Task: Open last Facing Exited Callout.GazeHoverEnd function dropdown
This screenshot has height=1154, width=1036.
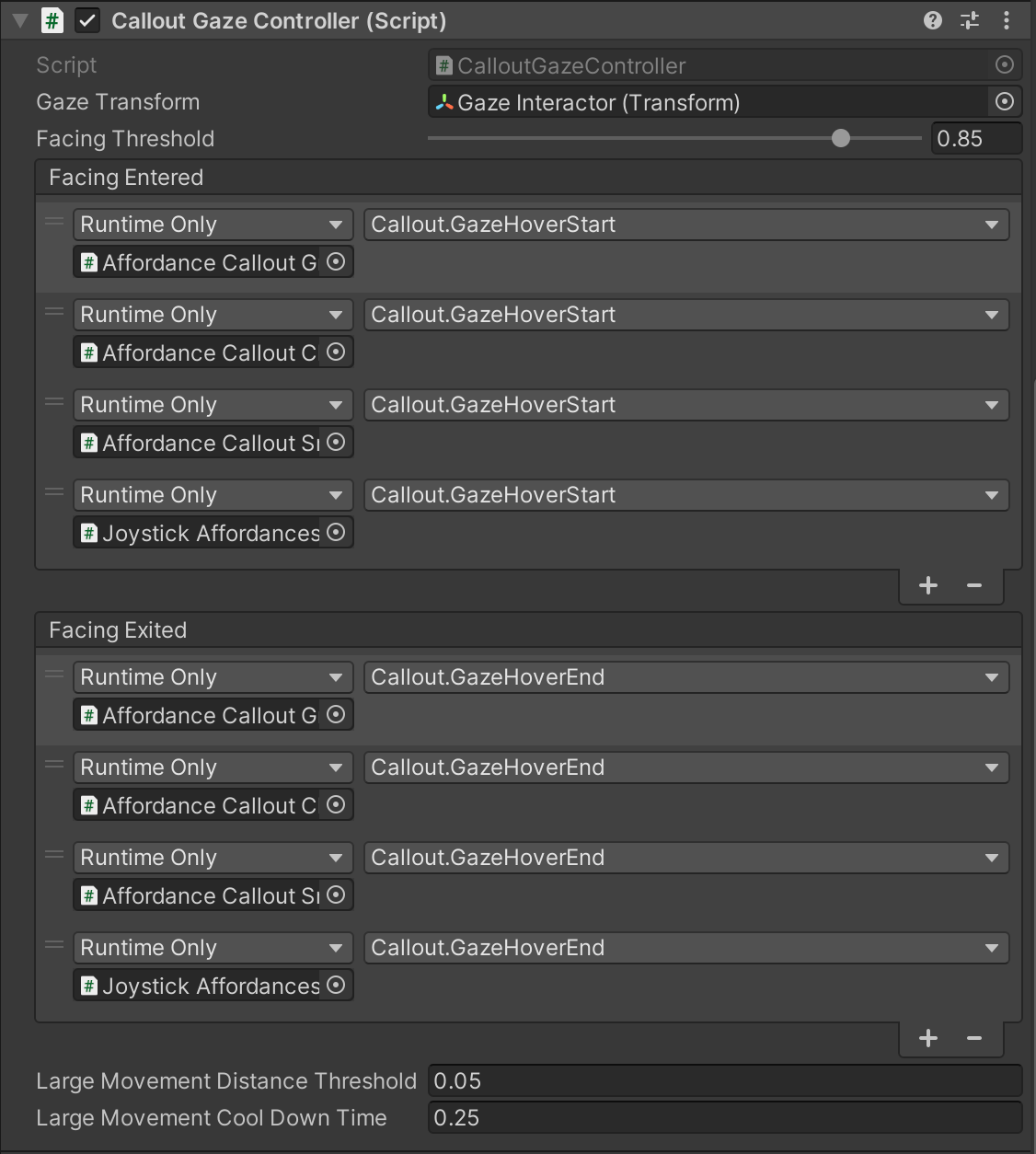Action: pos(685,948)
